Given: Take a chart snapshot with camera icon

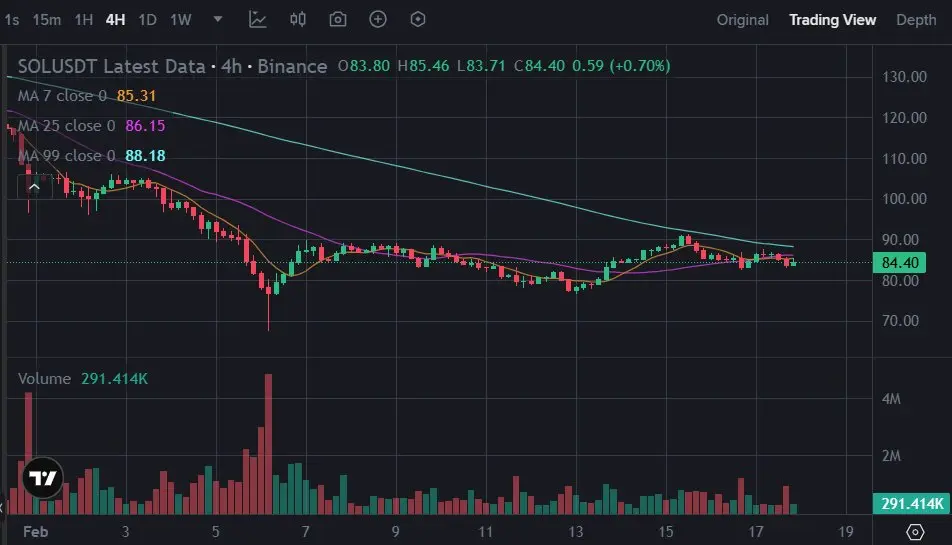Looking at the screenshot, I should [338, 19].
